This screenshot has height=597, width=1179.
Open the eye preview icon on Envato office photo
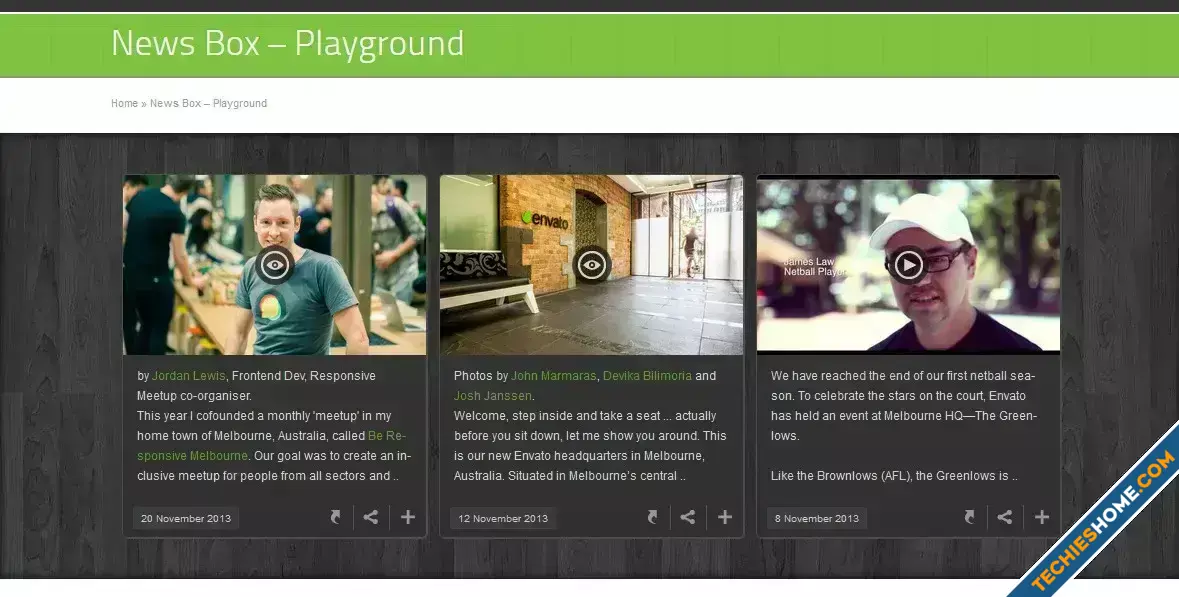tap(592, 265)
